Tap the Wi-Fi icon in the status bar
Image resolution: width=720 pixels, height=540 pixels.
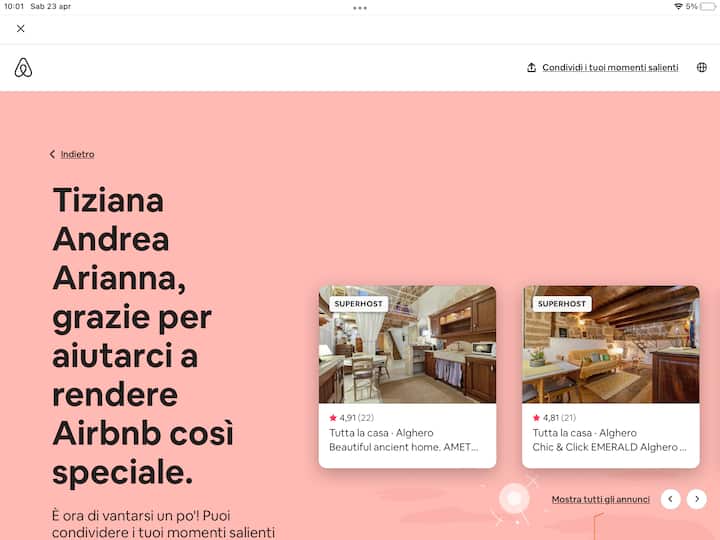678,6
